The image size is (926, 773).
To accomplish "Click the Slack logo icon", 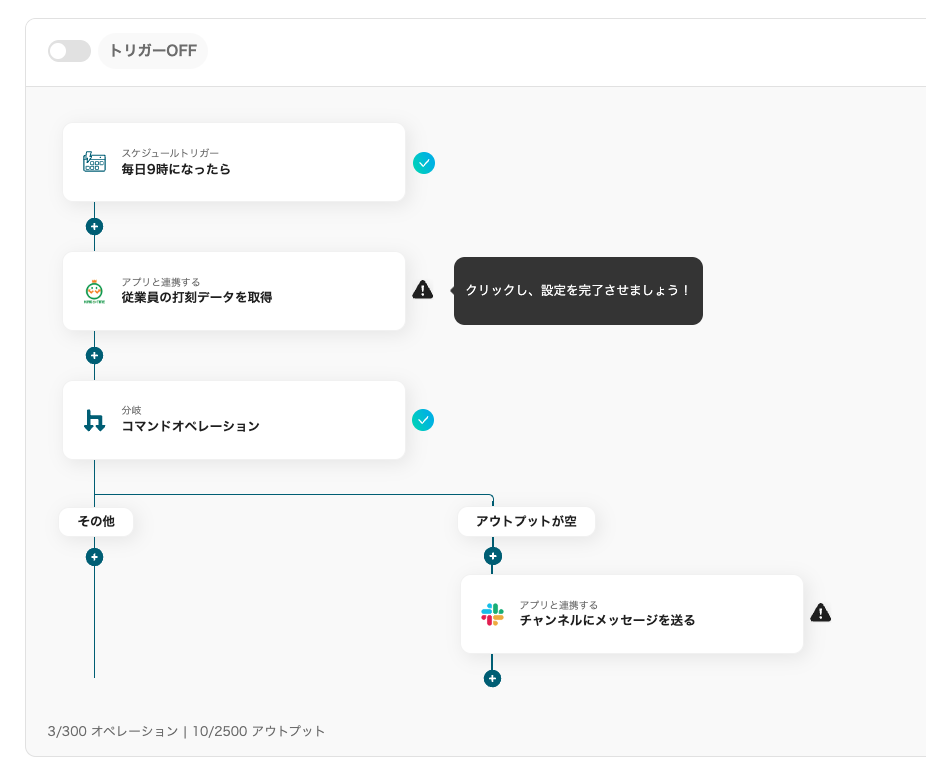I will coord(493,614).
